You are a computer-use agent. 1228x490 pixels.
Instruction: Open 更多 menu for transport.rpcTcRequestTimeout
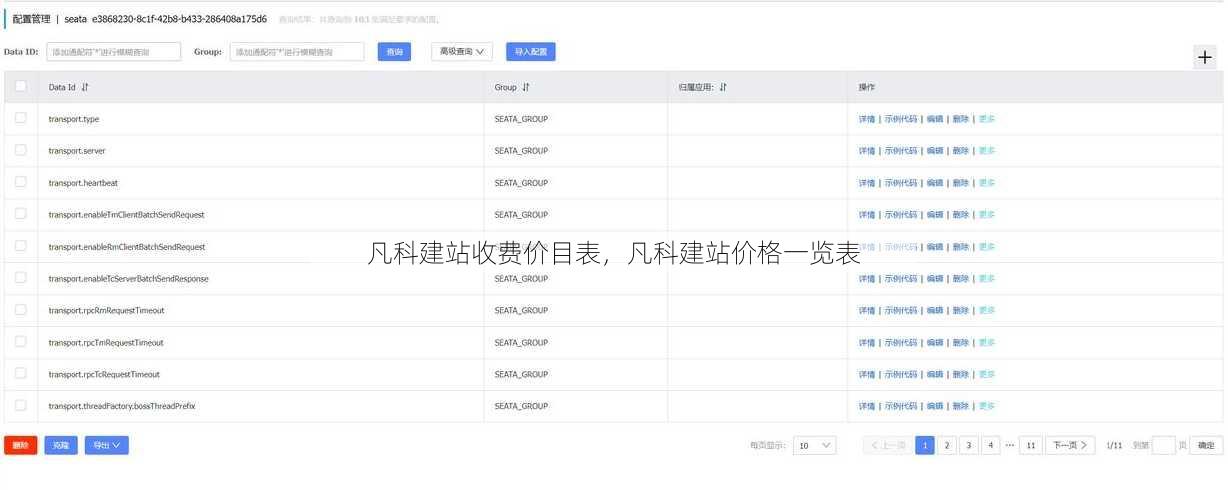tap(987, 375)
